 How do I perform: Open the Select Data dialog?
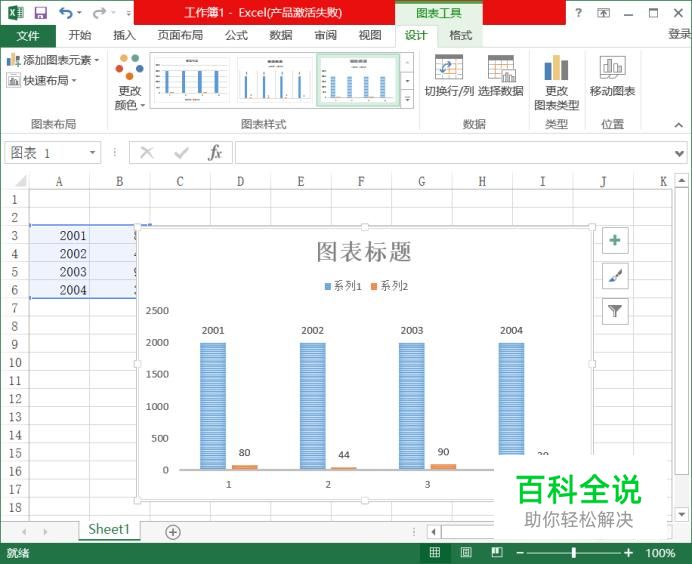pyautogui.click(x=500, y=75)
